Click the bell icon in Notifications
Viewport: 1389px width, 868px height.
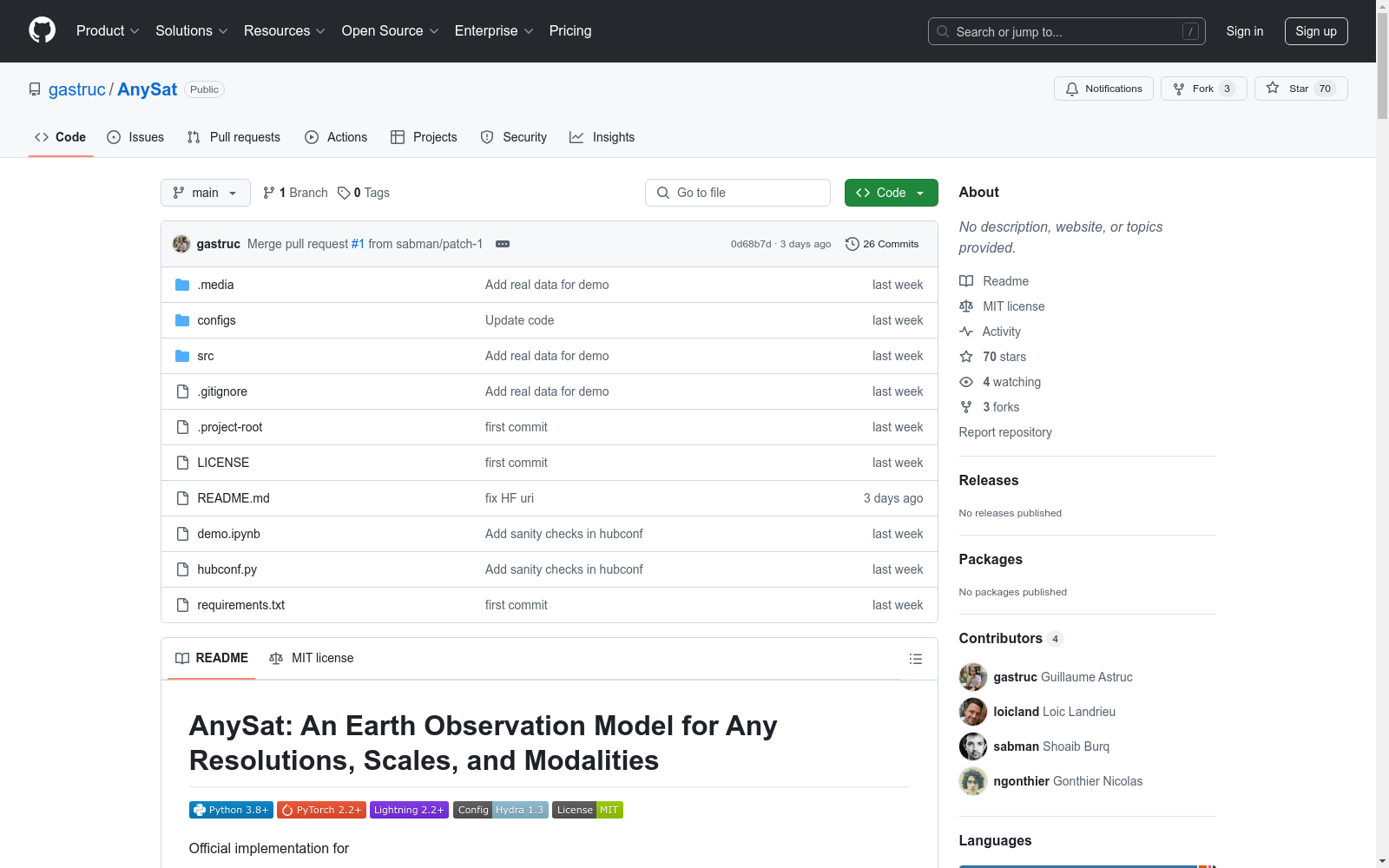click(x=1072, y=89)
